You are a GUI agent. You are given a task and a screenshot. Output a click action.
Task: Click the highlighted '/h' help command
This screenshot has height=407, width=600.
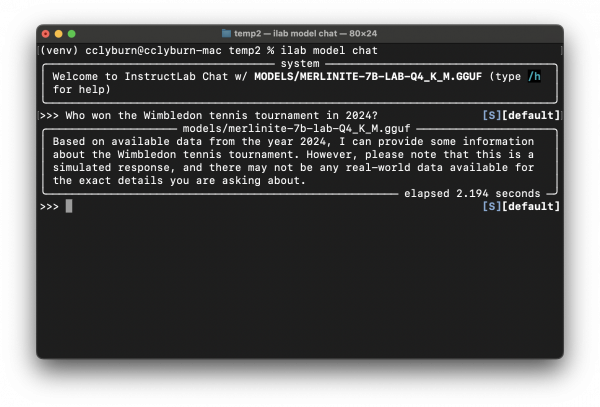tap(536, 76)
